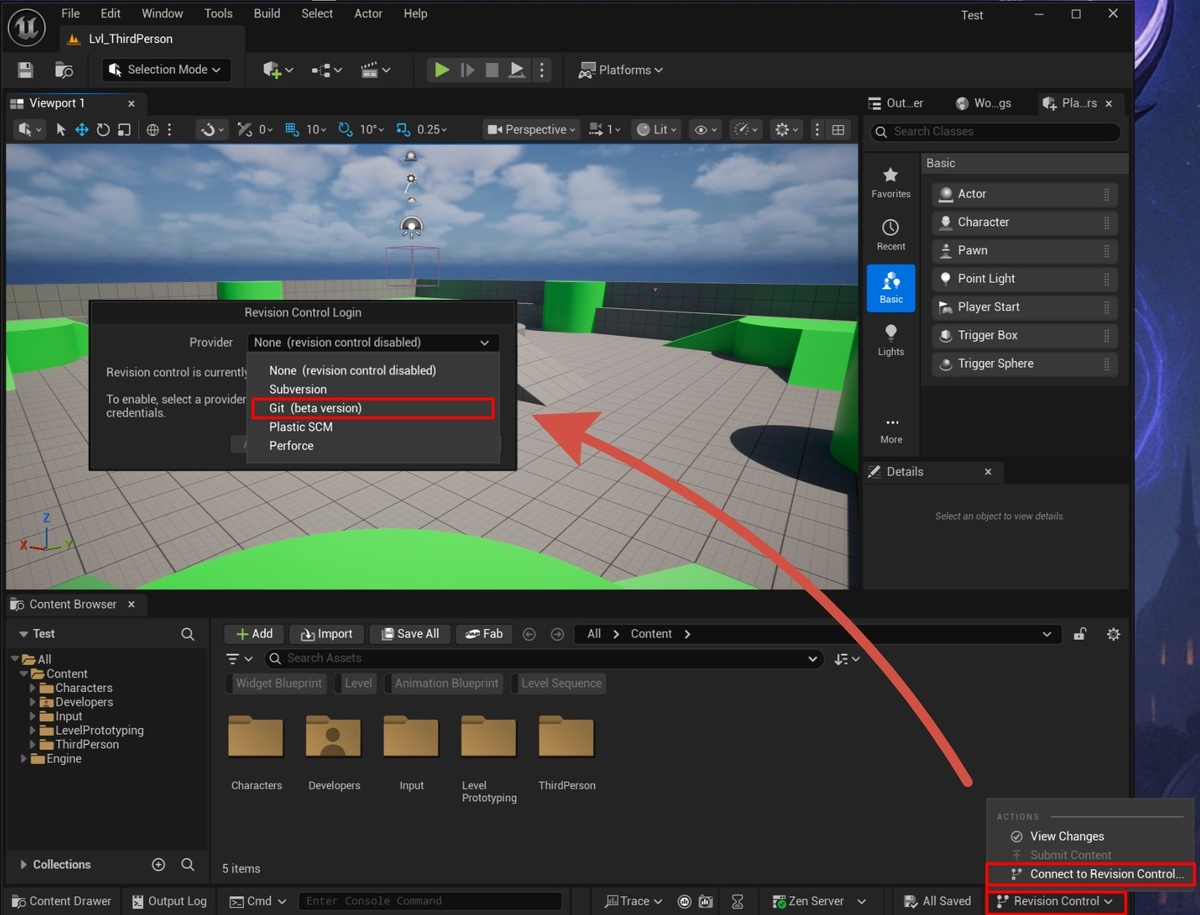The height and width of the screenshot is (915, 1200).
Task: Toggle the Widget Blueprint filter
Action: 275,684
